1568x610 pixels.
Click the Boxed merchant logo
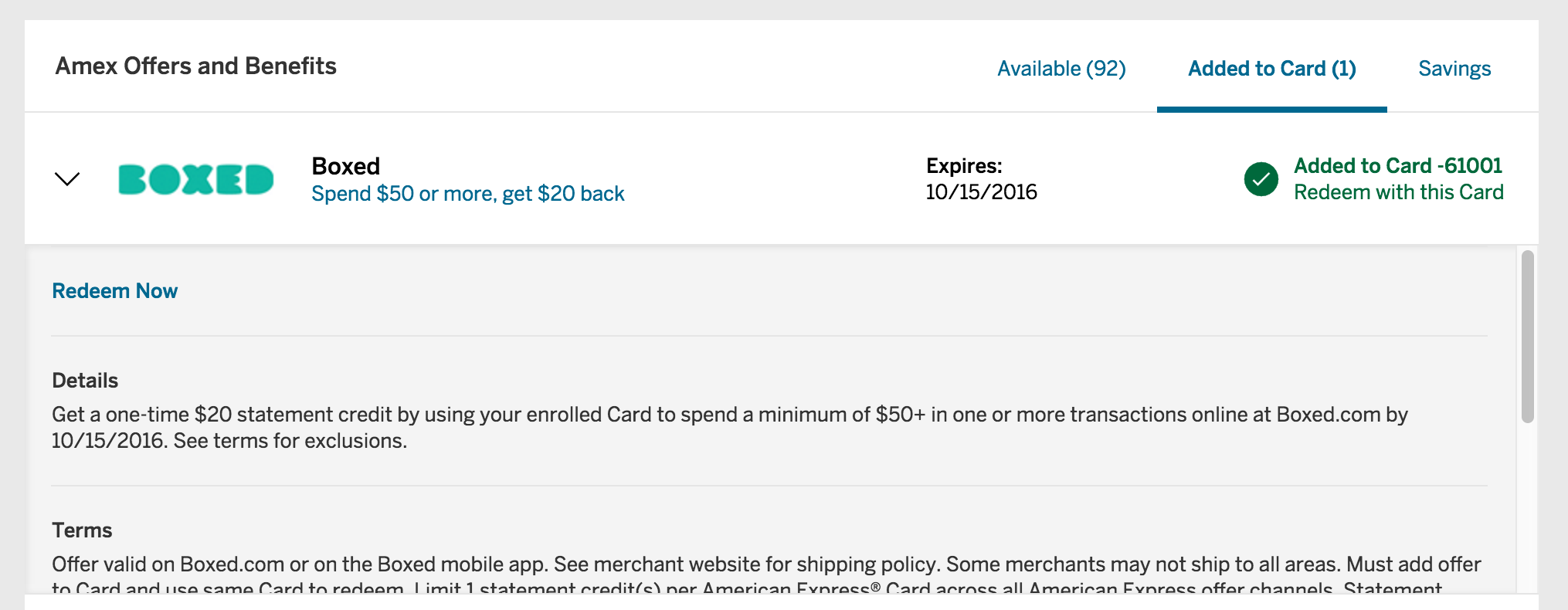tap(195, 178)
